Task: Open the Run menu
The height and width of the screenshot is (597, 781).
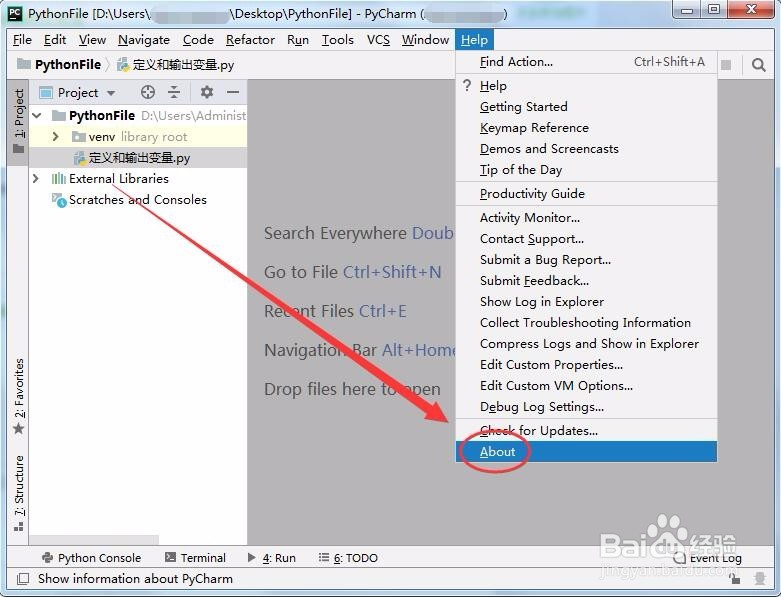Action: [298, 40]
